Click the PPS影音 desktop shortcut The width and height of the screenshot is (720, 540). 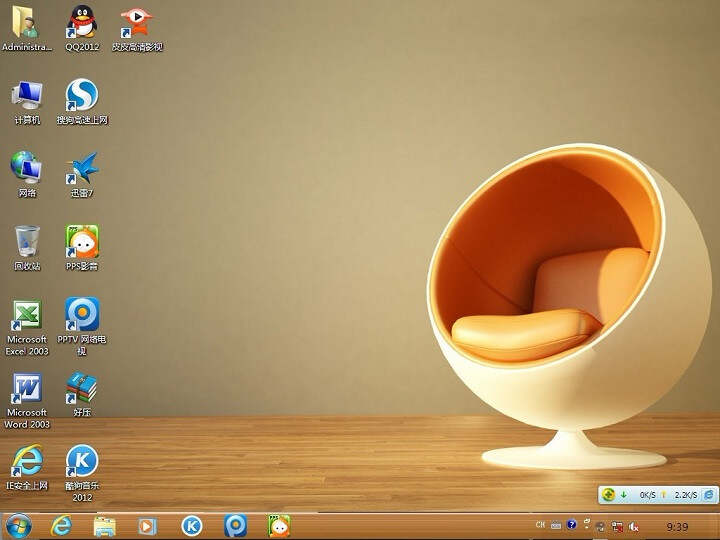[82, 241]
